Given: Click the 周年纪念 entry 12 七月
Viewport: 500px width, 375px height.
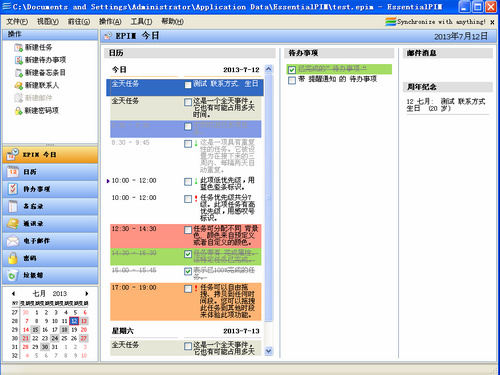Looking at the screenshot, I should [446, 105].
